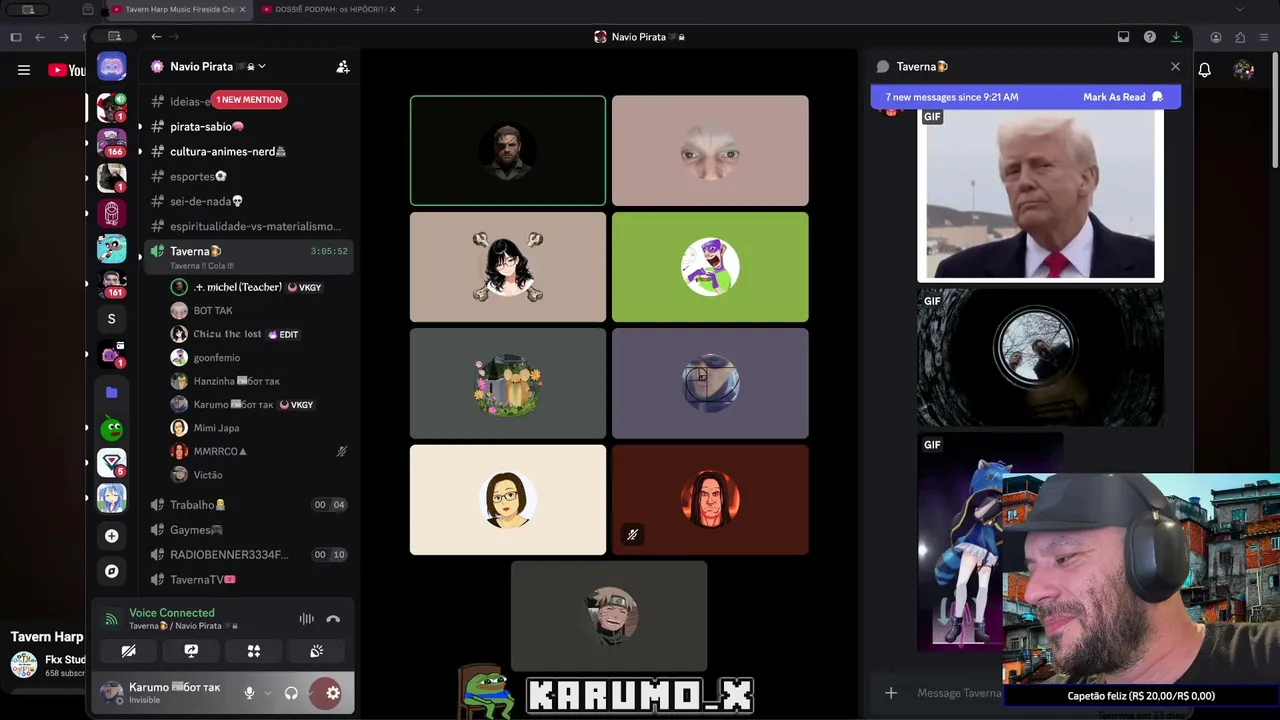Open Discord user settings gear
This screenshot has height=720, width=1280.
pyautogui.click(x=333, y=693)
